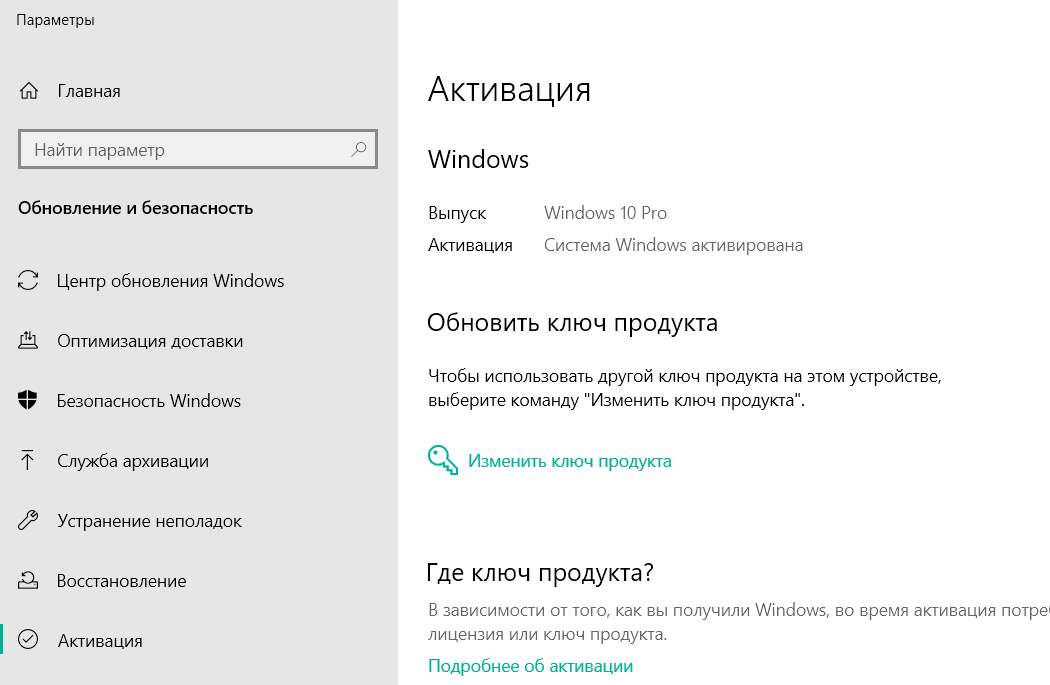Click Система Windows активирована status text

tap(673, 245)
